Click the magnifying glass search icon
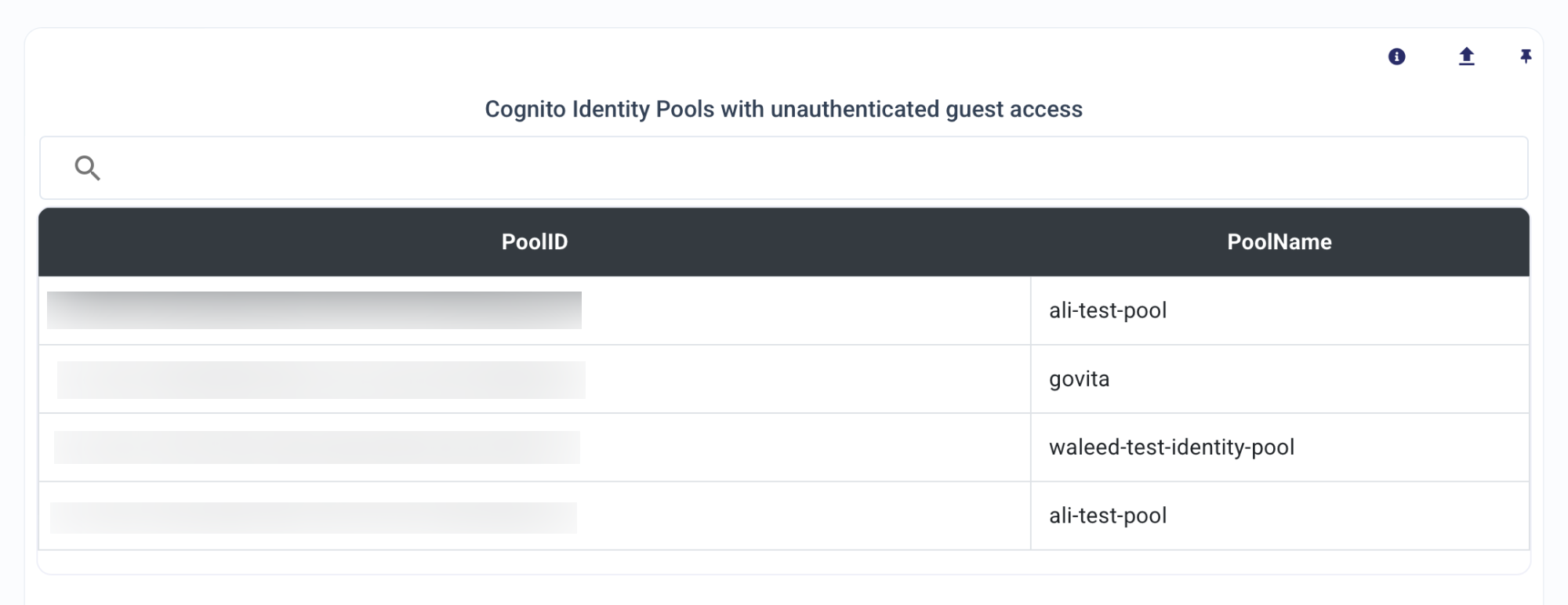1568x605 pixels. tap(87, 168)
